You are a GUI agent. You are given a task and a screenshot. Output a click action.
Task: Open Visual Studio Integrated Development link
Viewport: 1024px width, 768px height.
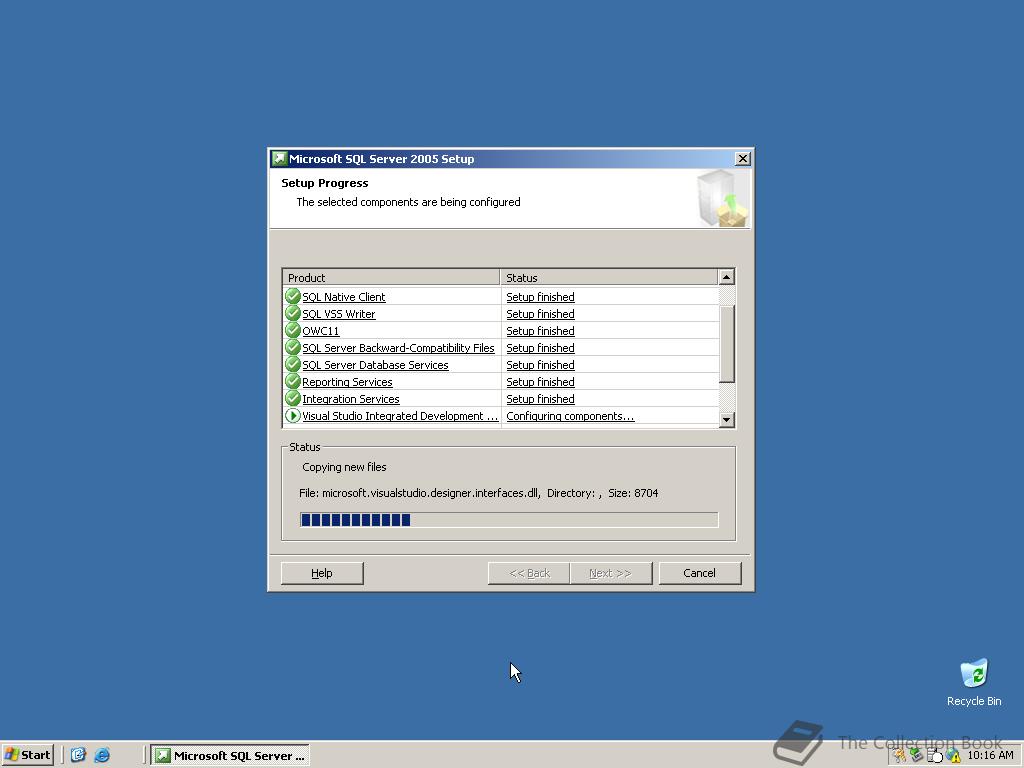400,415
